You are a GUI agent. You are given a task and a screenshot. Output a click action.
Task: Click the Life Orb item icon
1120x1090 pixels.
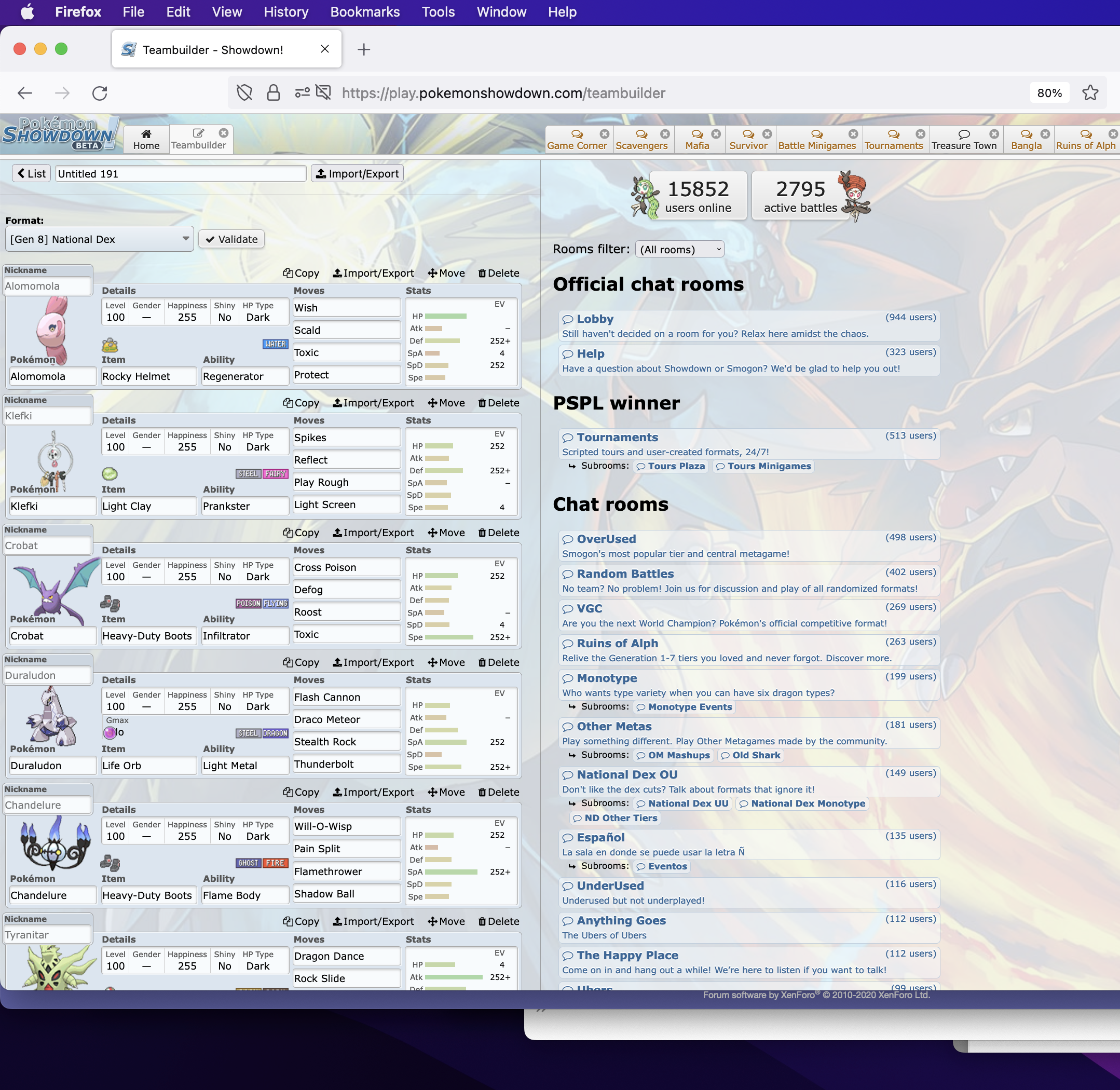(x=110, y=733)
